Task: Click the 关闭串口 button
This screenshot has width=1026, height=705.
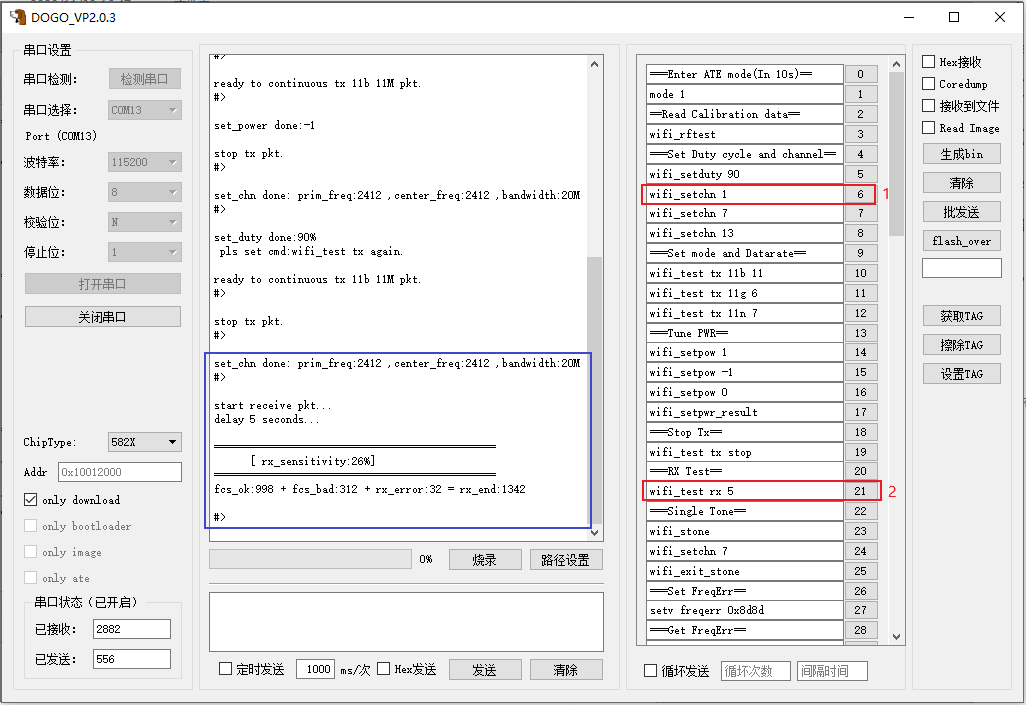Action: (x=103, y=317)
